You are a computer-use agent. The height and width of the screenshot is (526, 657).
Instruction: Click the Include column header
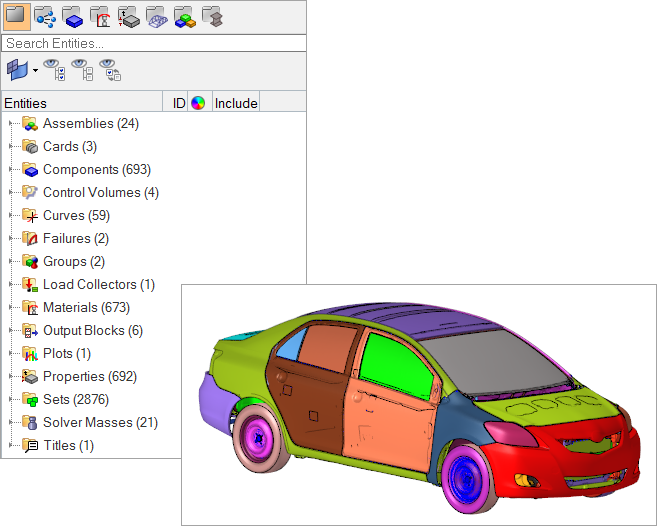(235, 103)
